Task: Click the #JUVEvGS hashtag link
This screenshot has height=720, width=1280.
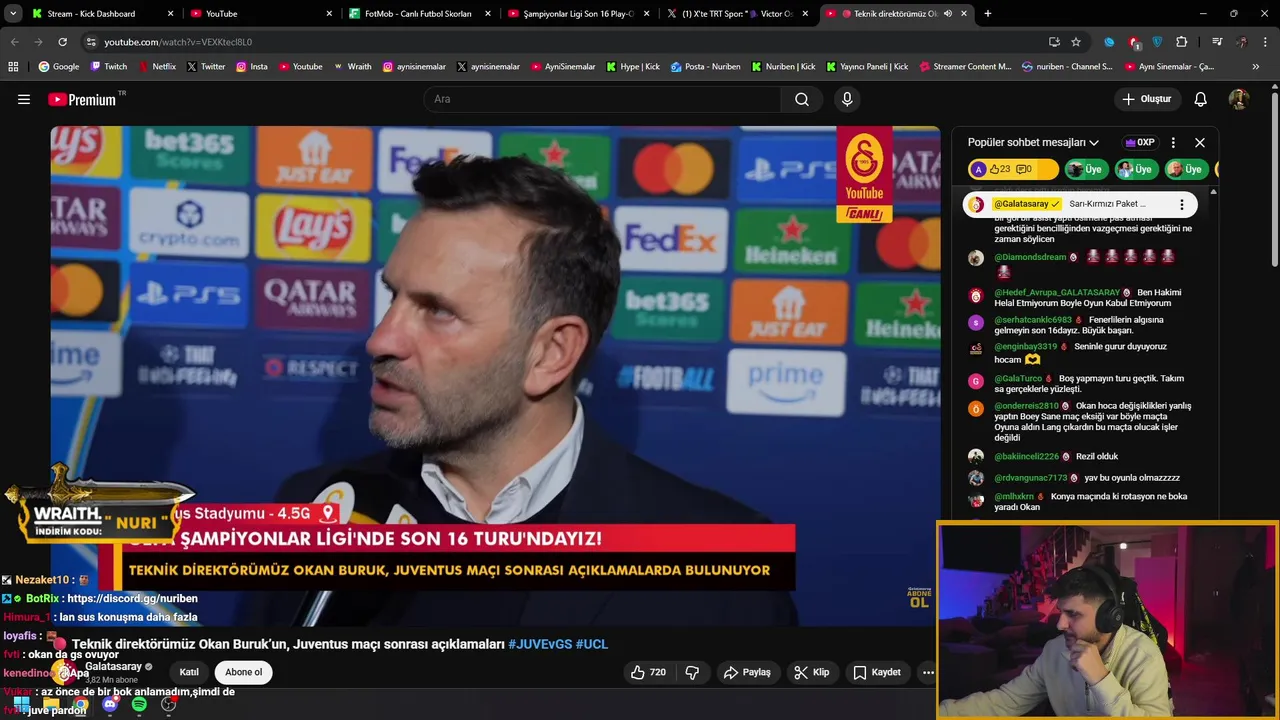Action: 540,644
